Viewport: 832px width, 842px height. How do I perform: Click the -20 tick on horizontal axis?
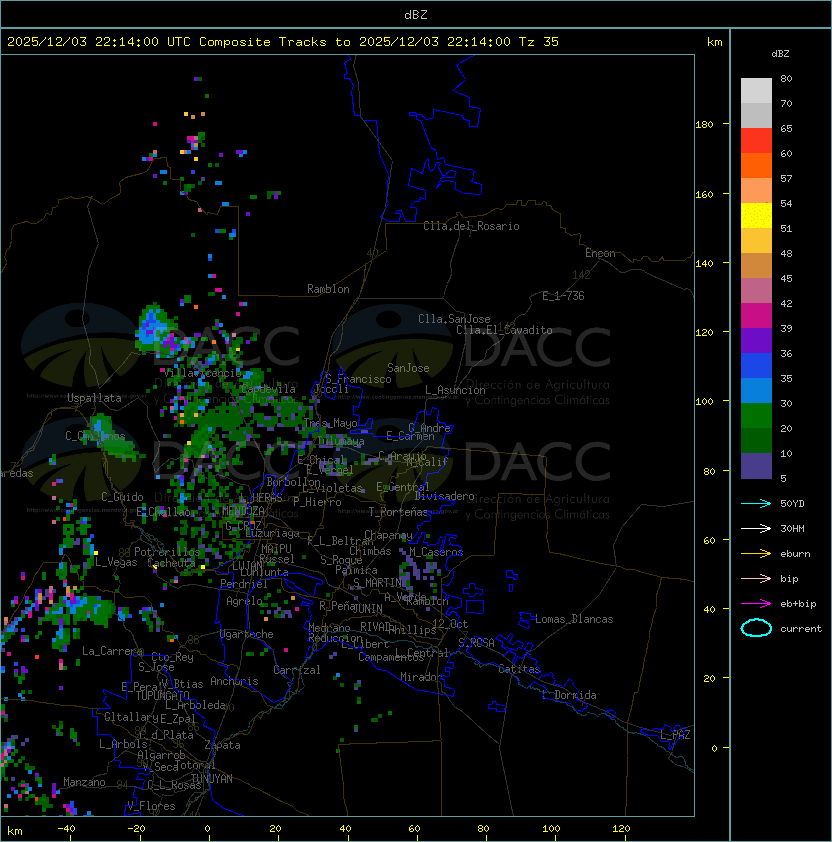click(x=135, y=829)
